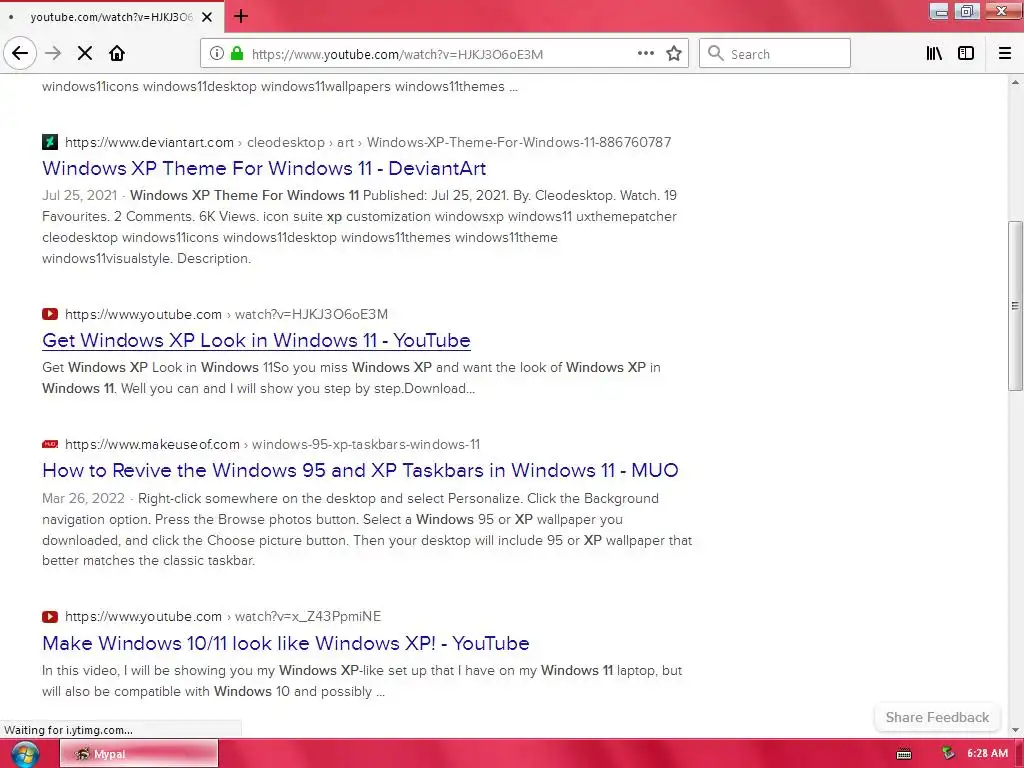Click the DeviantArt favicon beside deviantart.com URL
Viewport: 1024px width, 768px height.
50,142
